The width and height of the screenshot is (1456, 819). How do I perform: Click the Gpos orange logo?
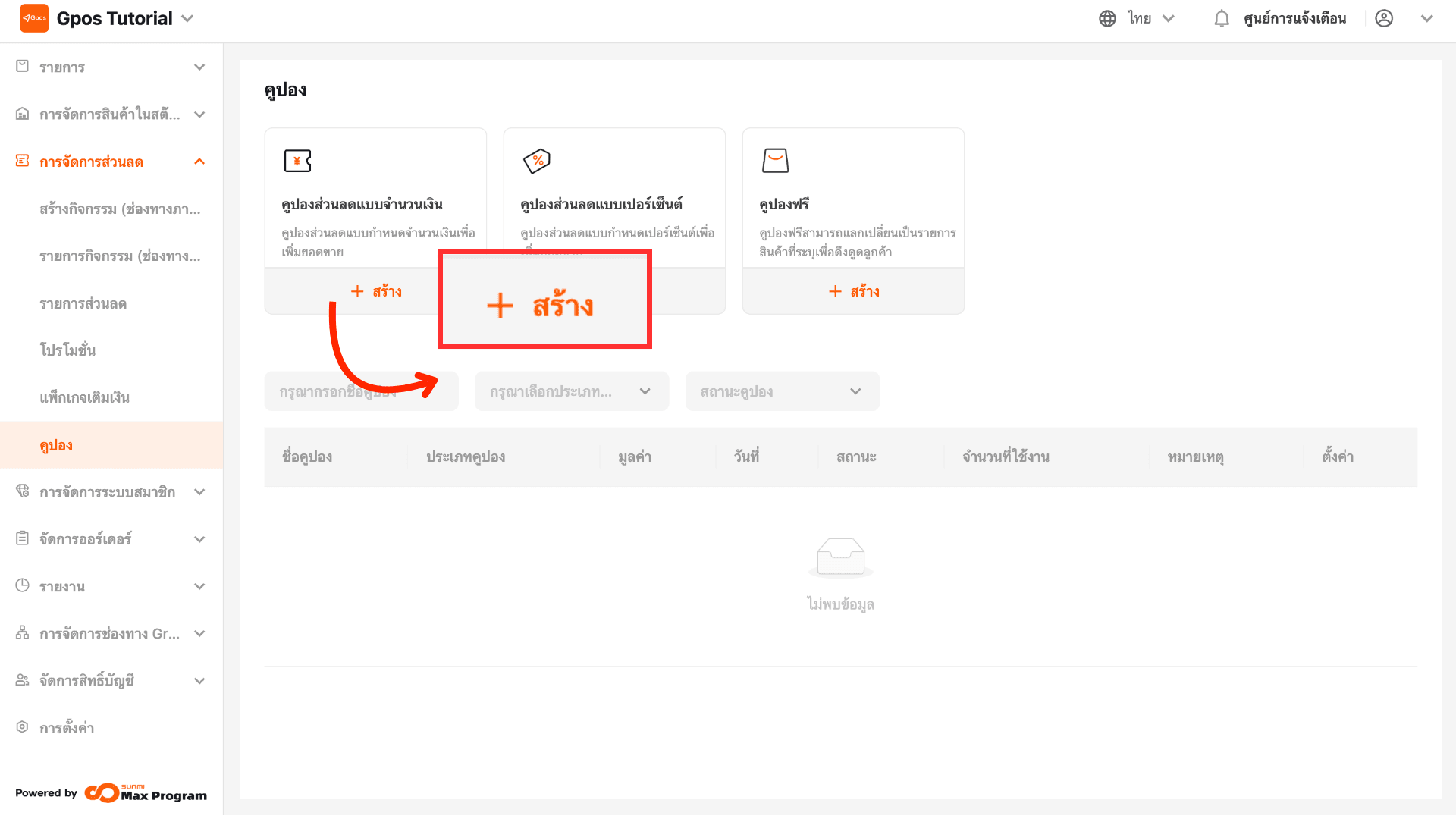tap(34, 18)
